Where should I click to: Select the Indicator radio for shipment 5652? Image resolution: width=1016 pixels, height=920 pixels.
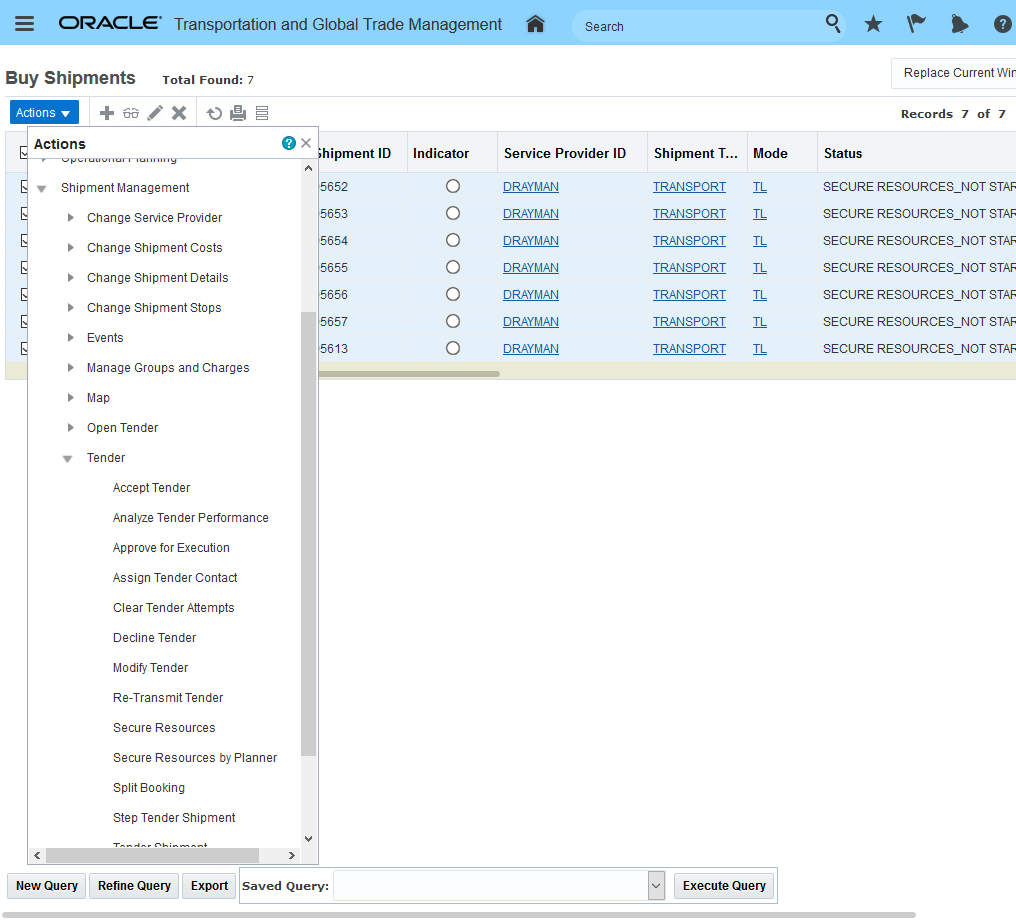click(453, 186)
